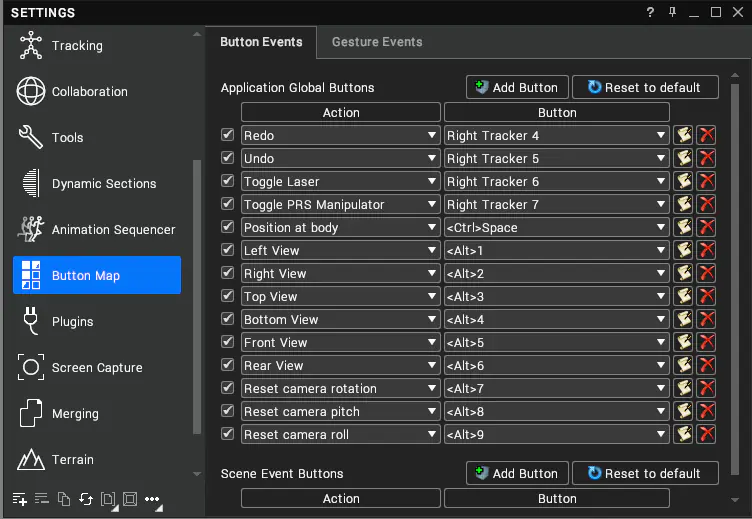Click the sidebar vertical scrollbar
752x519 pixels.
pyautogui.click(x=197, y=297)
